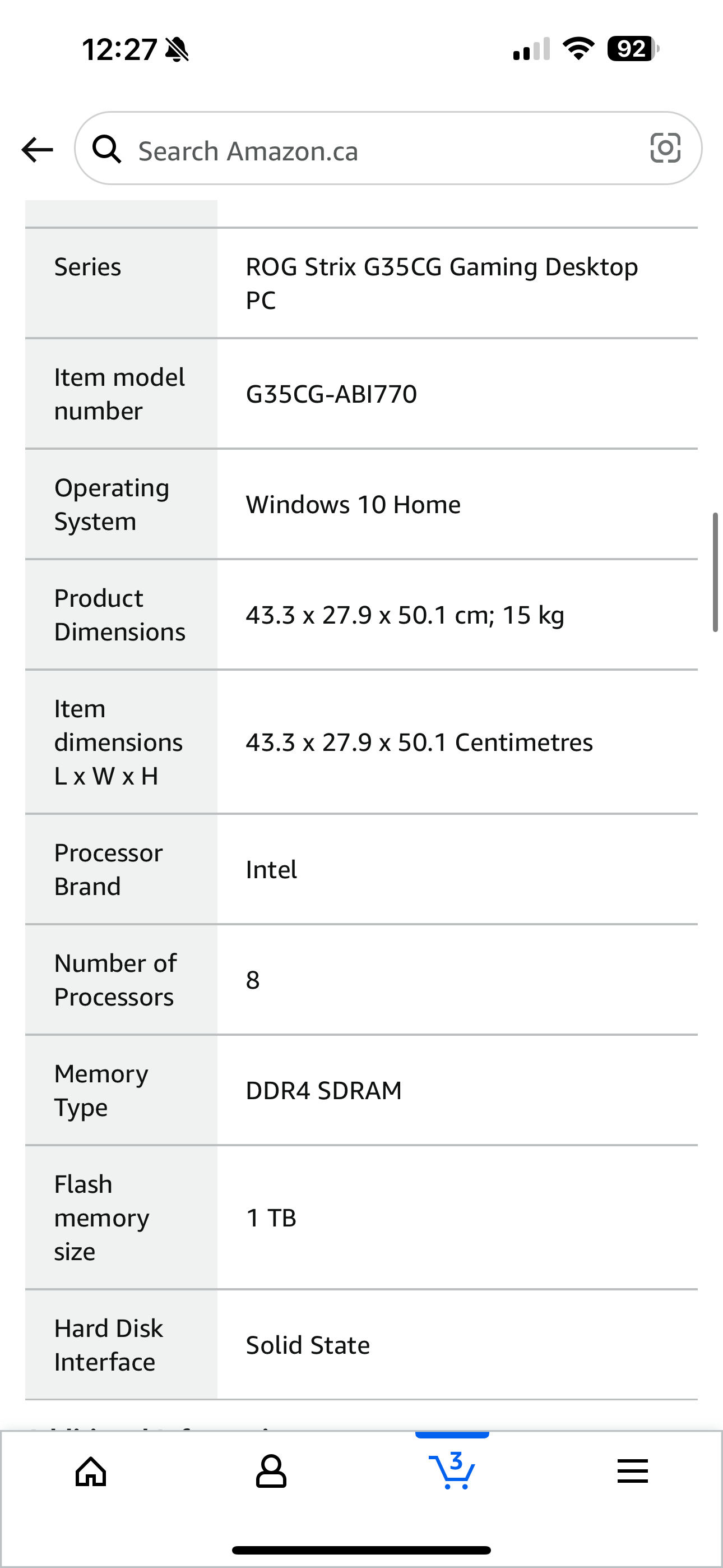Go to the Home tab icon
The height and width of the screenshot is (1568, 723).
(x=91, y=1472)
